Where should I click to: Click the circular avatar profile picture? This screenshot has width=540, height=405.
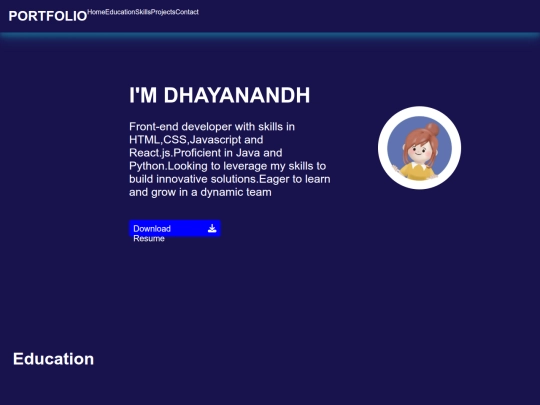419,148
